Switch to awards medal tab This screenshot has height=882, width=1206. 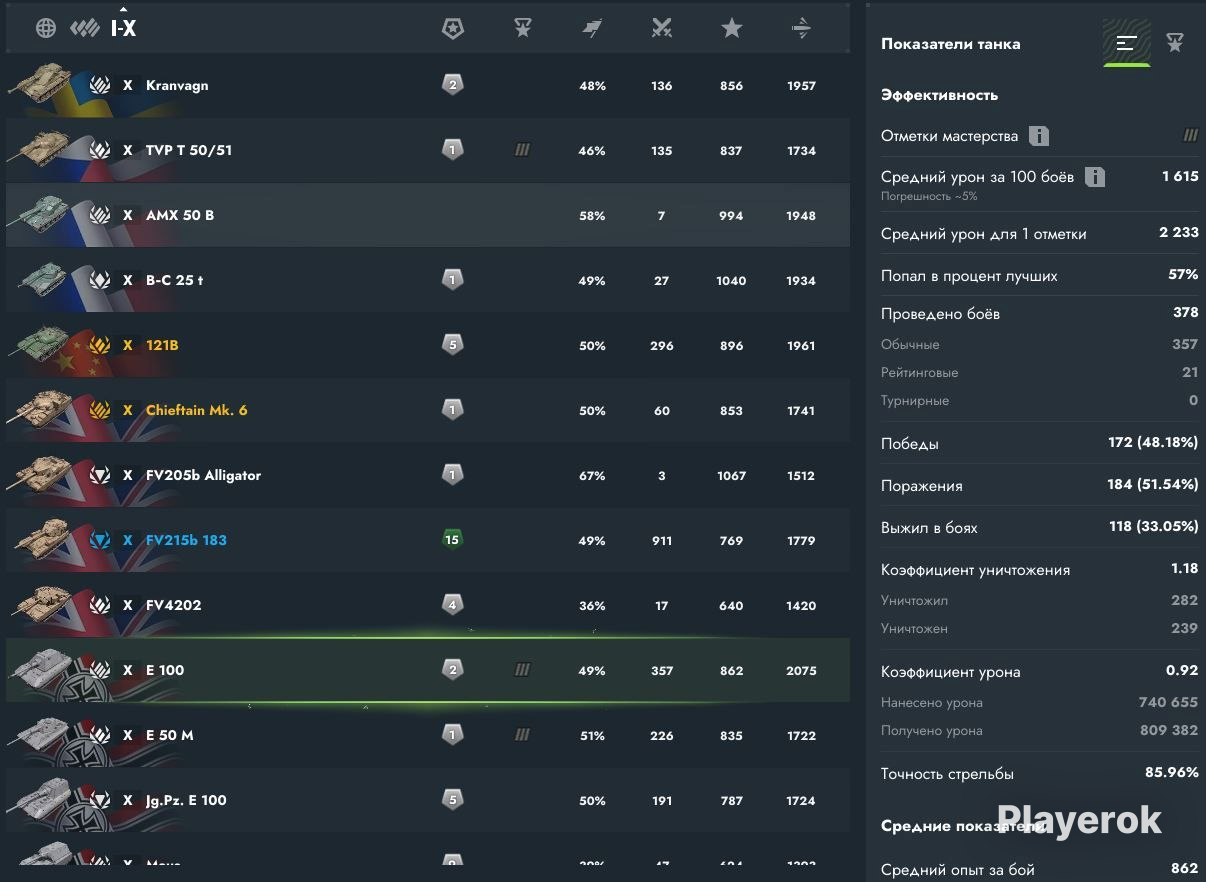(1175, 43)
